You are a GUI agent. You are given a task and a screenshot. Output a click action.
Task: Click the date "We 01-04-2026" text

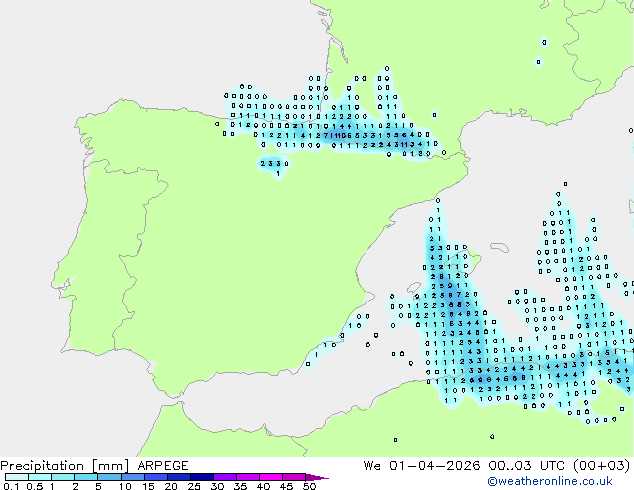pyautogui.click(x=422, y=466)
